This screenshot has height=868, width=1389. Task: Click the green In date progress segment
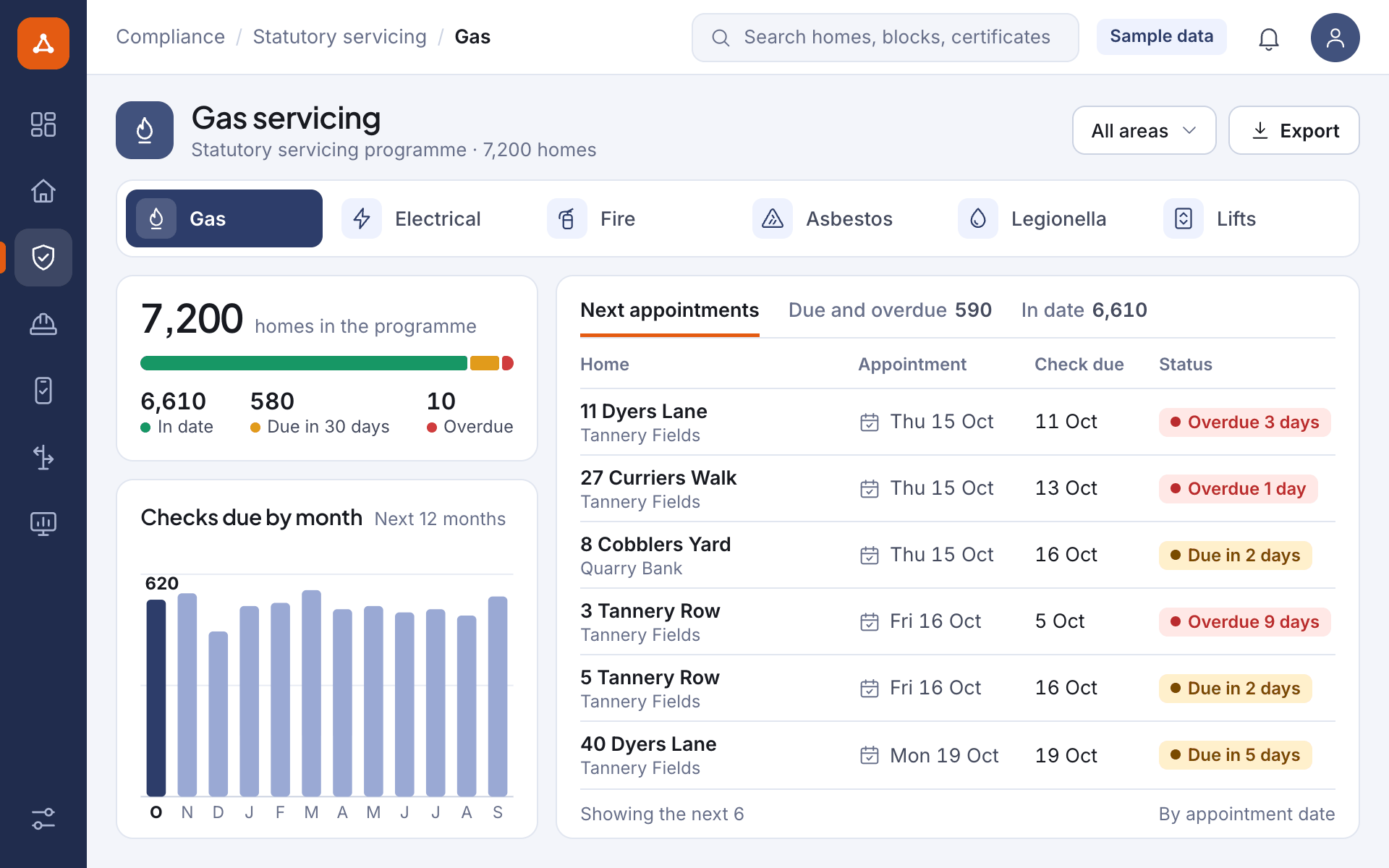click(x=304, y=363)
